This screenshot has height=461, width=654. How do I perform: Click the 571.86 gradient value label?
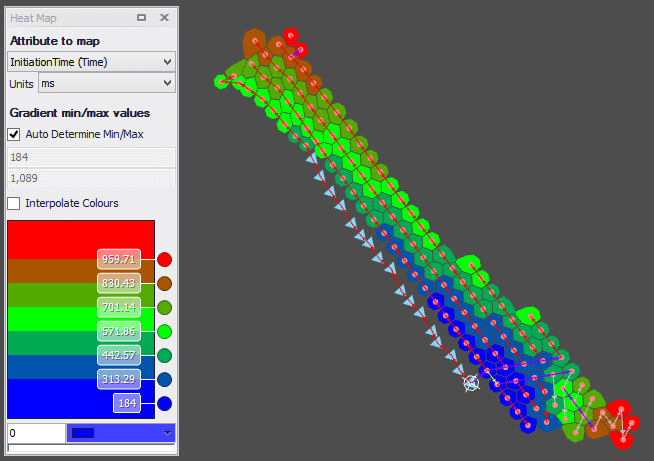[119, 332]
